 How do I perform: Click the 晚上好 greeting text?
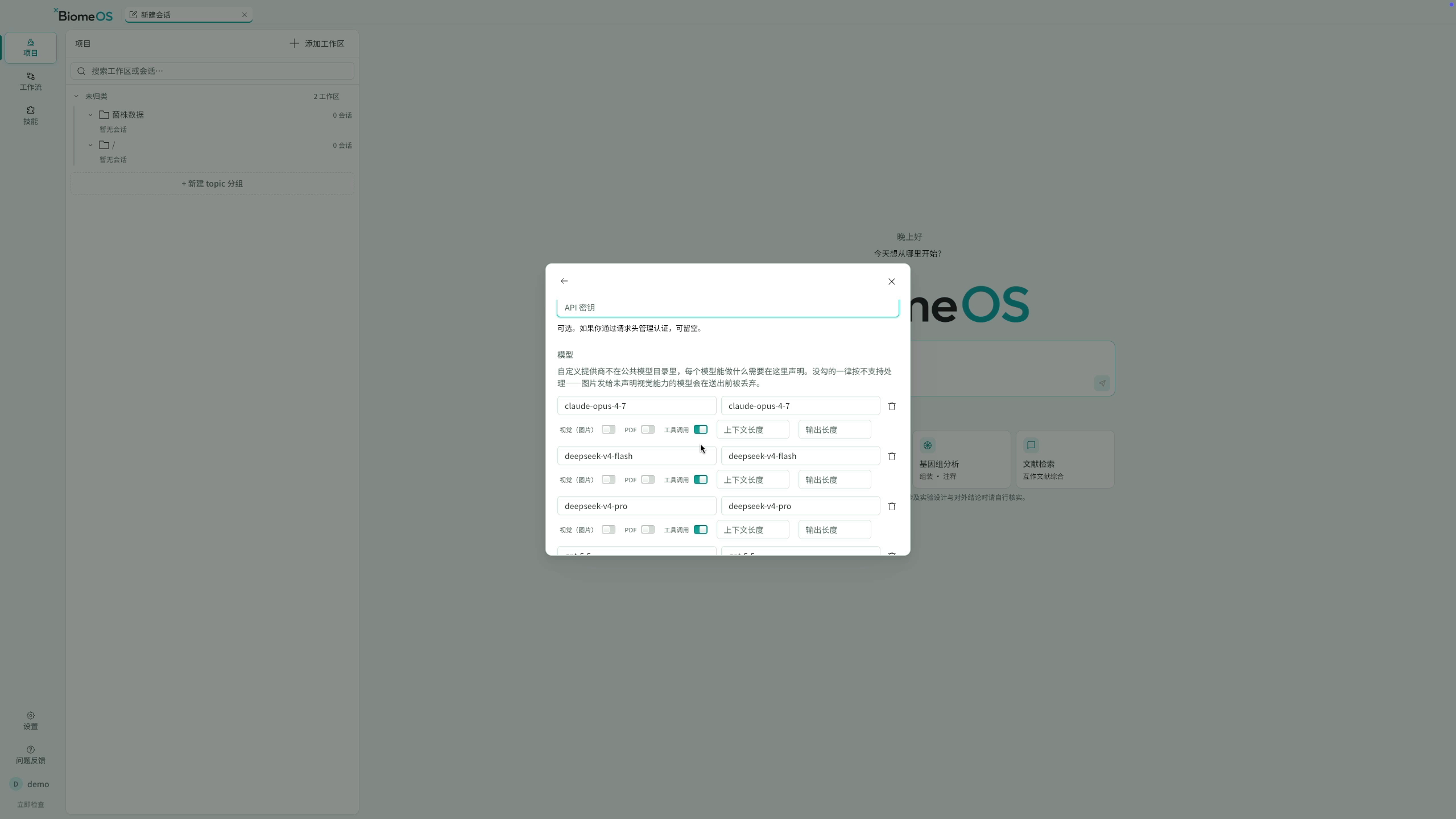click(909, 237)
